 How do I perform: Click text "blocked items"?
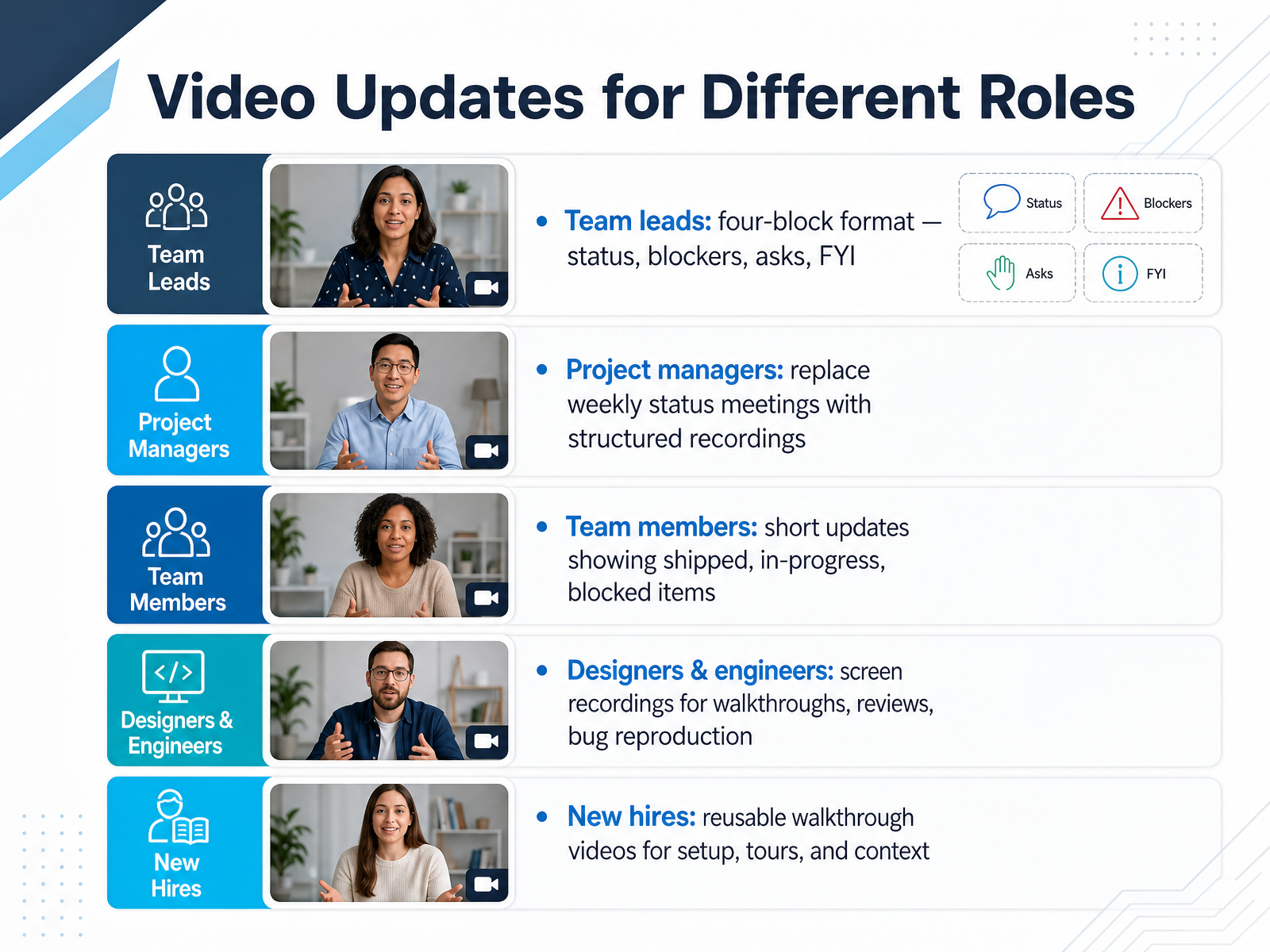[641, 593]
